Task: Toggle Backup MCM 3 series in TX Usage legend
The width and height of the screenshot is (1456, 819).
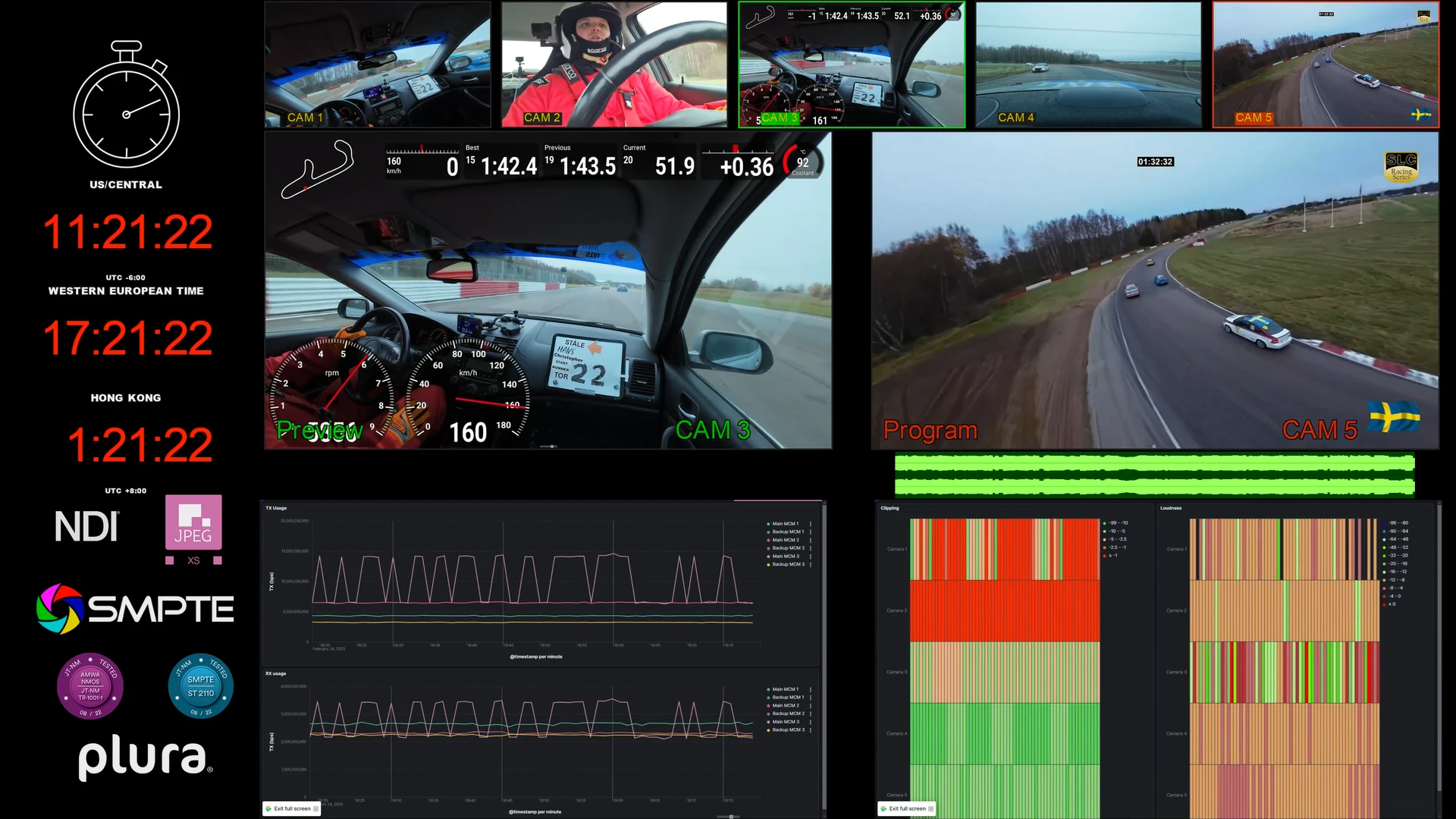Action: tap(786, 564)
